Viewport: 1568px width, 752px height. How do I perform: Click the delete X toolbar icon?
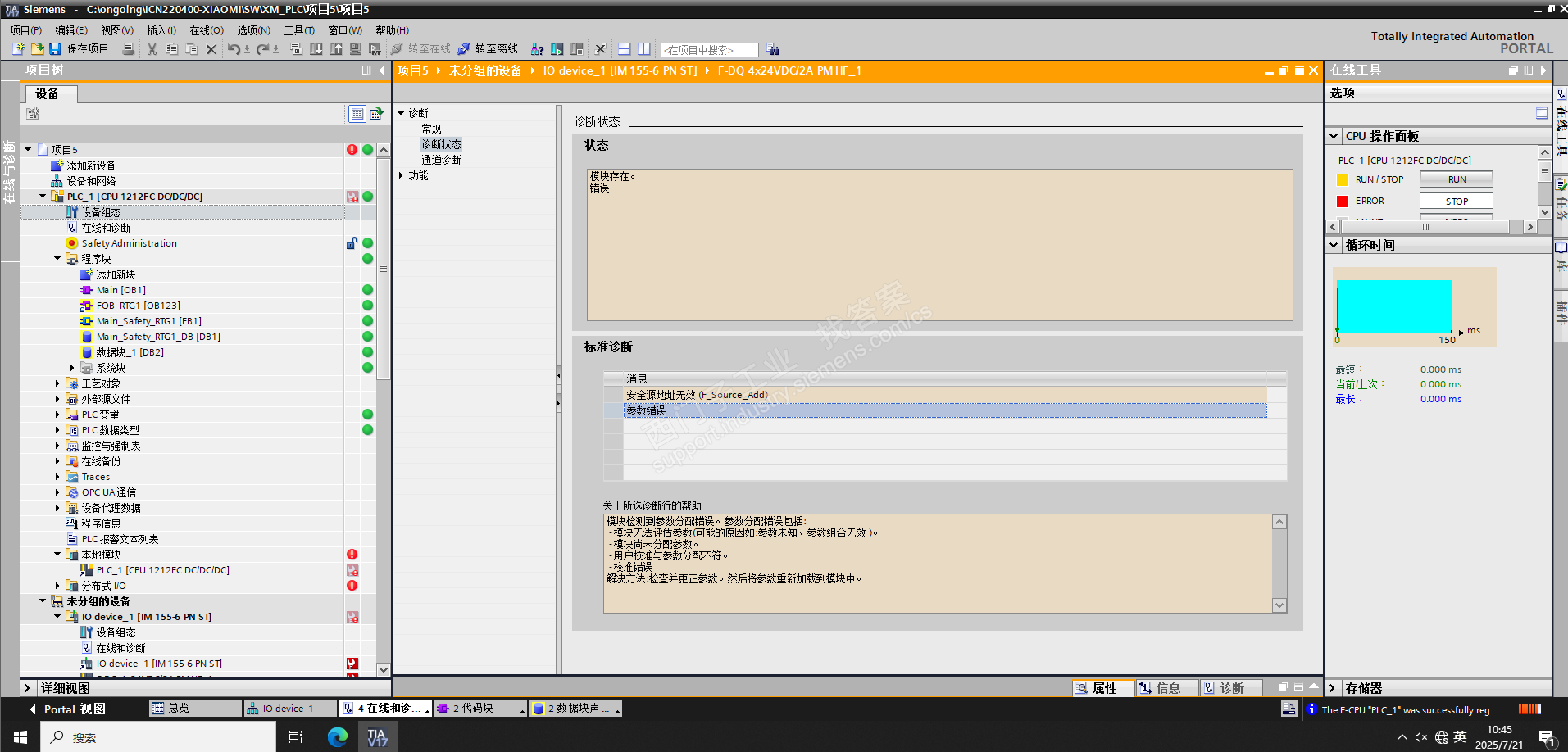pos(211,49)
